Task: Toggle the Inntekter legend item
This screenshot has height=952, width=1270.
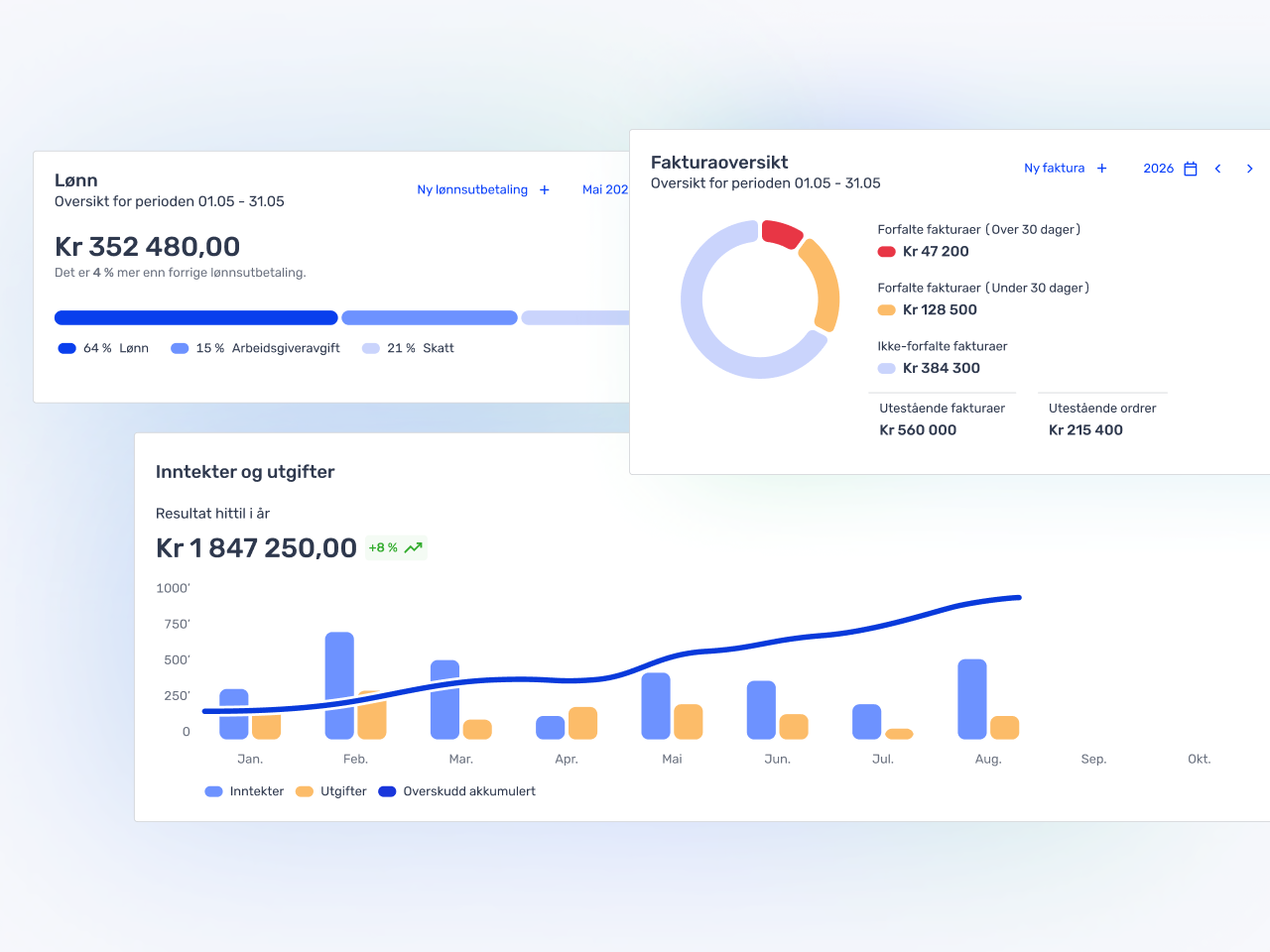Action: (x=245, y=791)
